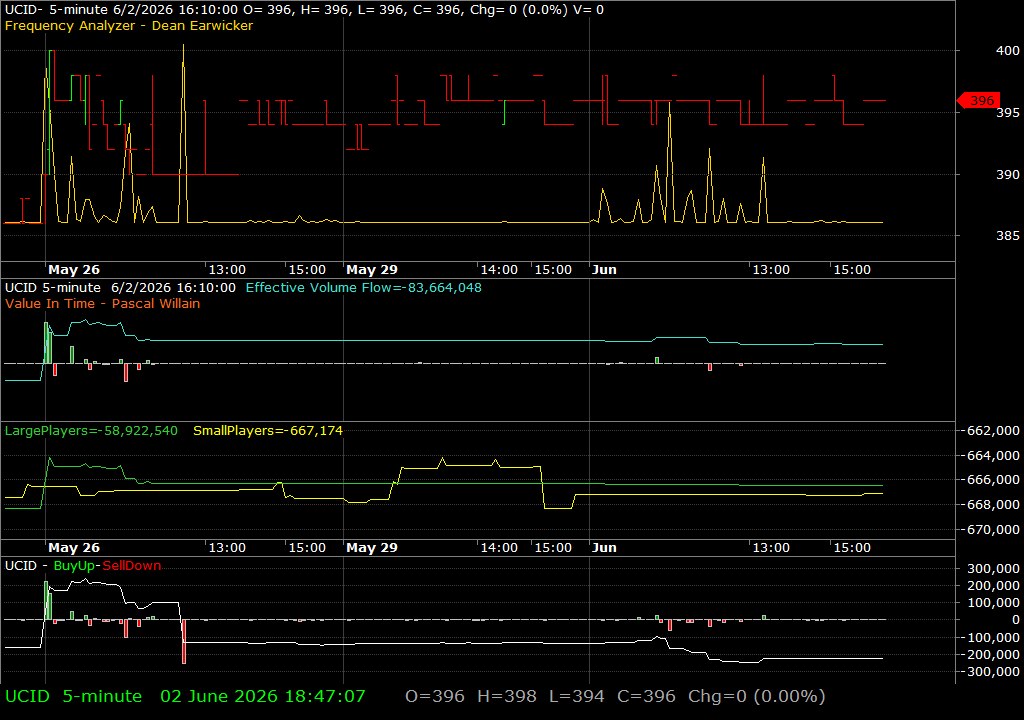Click the red 'SellDown' legend label
The height and width of the screenshot is (720, 1024).
pyautogui.click(x=131, y=566)
